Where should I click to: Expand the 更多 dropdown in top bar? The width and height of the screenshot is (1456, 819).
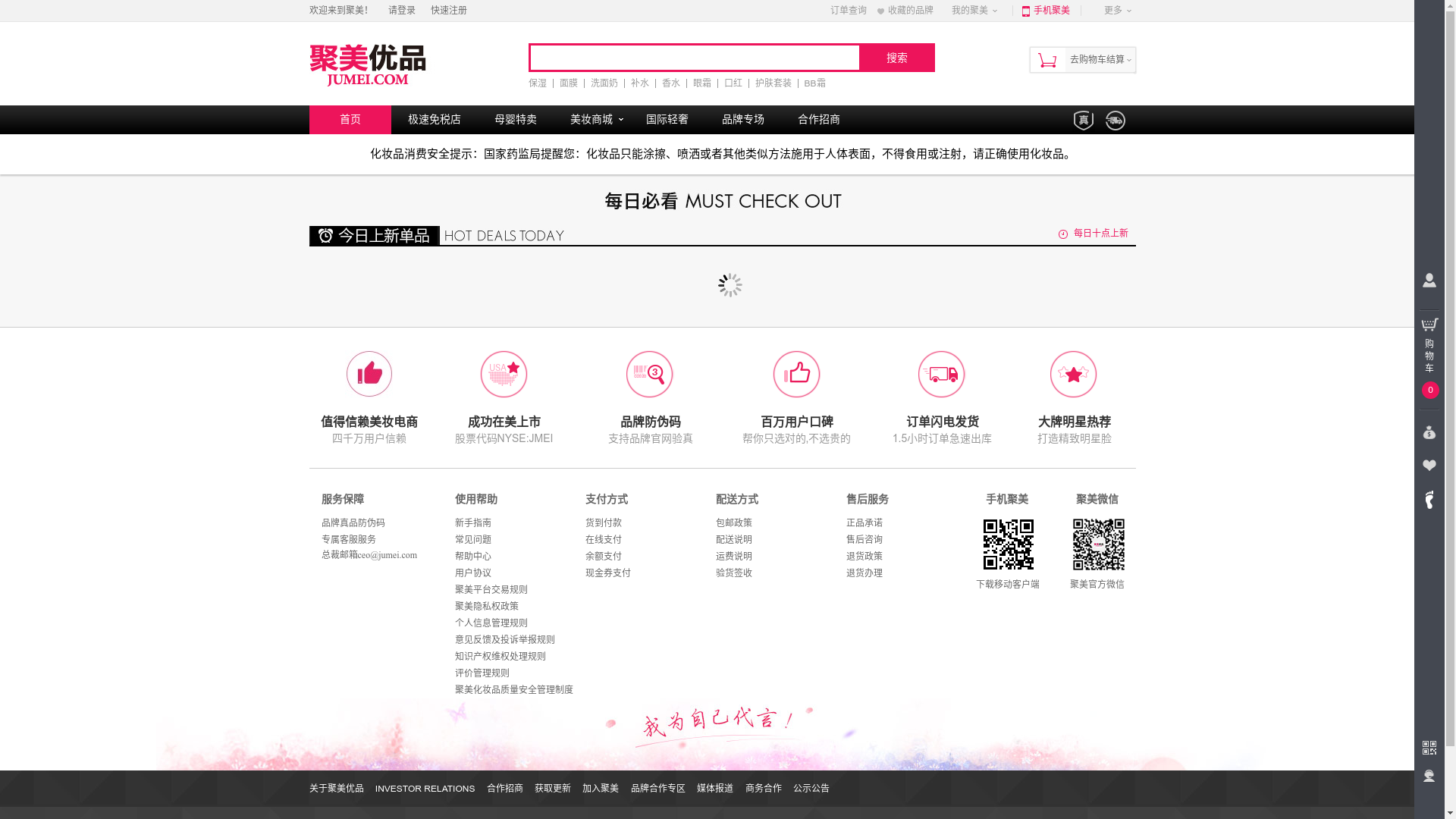tap(1116, 11)
